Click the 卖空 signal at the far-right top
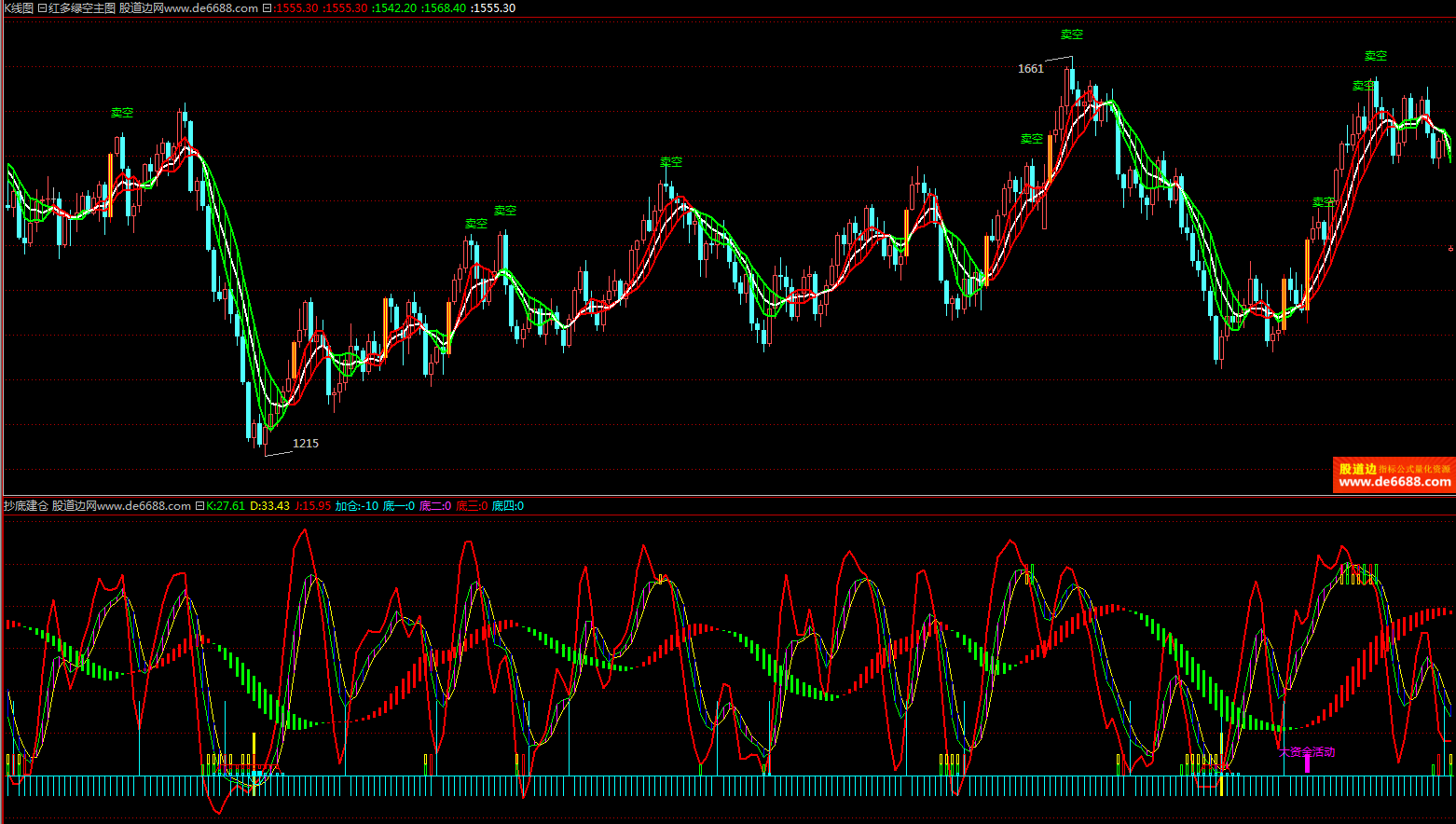The width and height of the screenshot is (1456, 824). (1376, 56)
